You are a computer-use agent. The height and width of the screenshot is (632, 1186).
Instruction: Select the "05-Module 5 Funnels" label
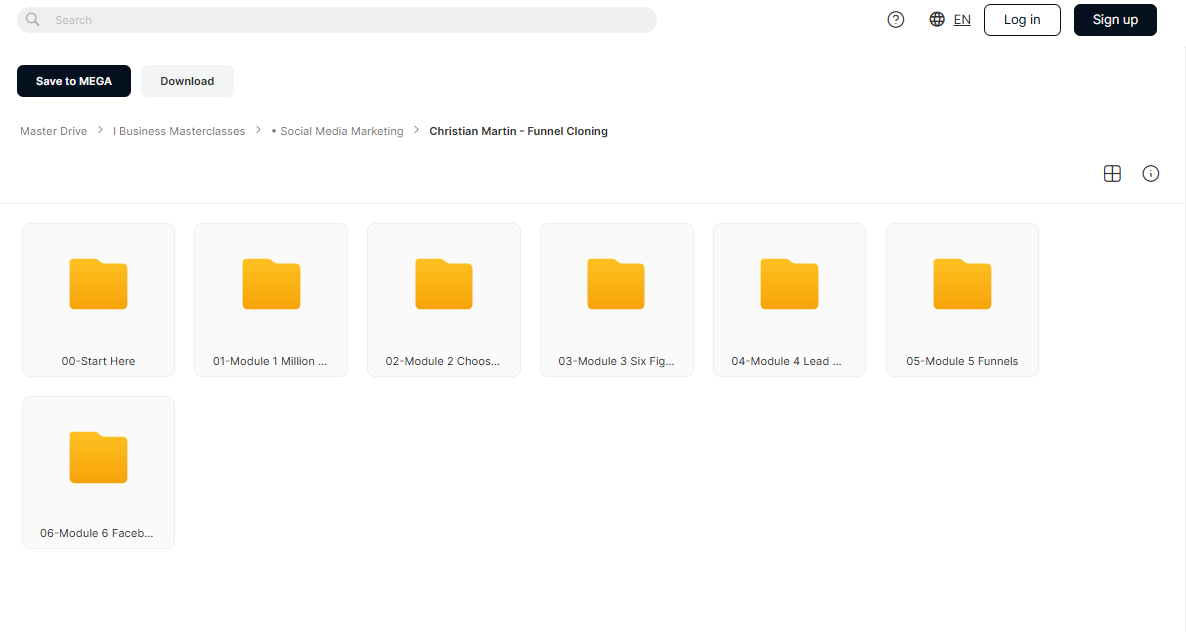pos(962,361)
